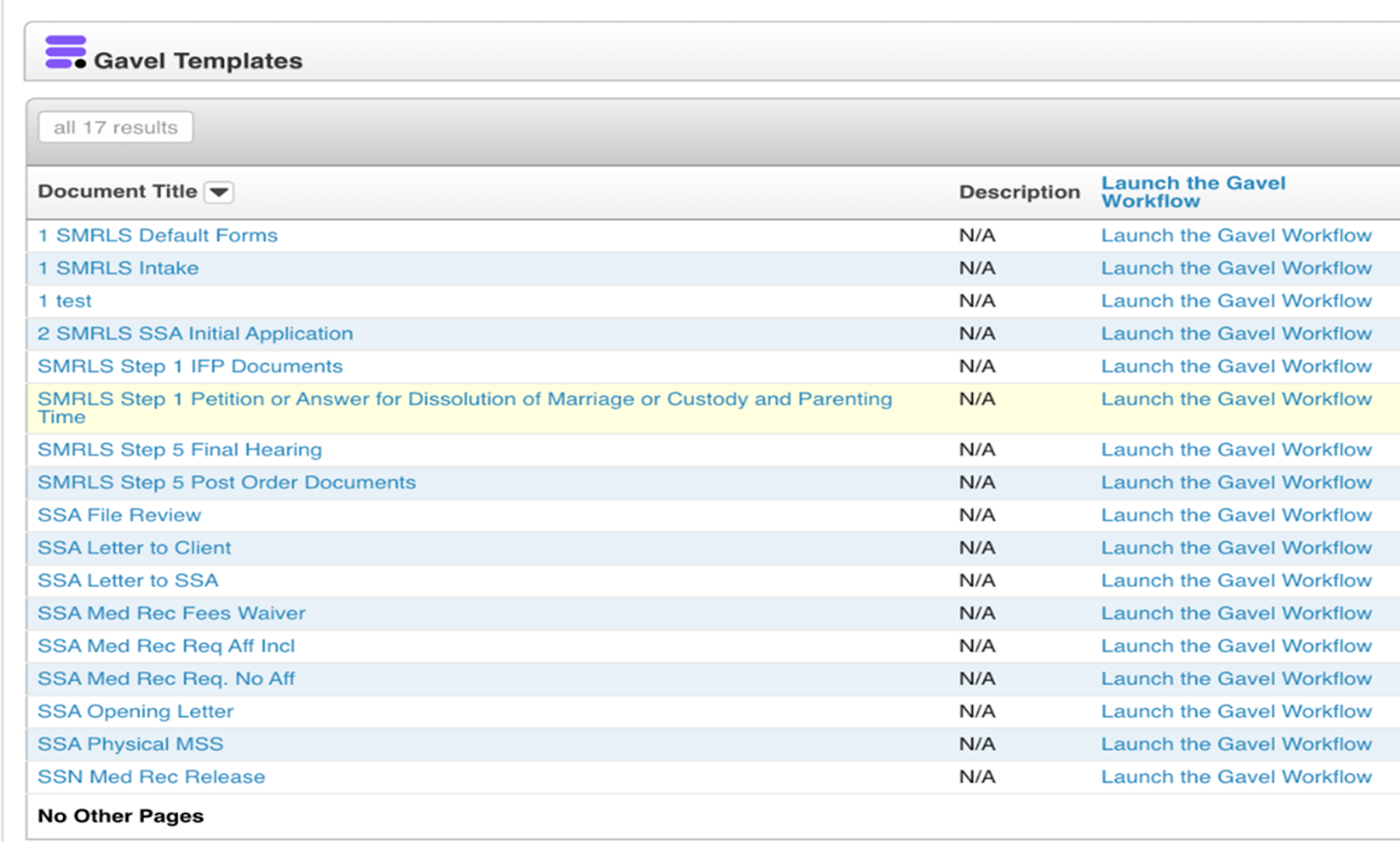This screenshot has width=1400, height=842.
Task: Open 'SMRLS Step 5 Final Hearing'
Action: [x=179, y=449]
